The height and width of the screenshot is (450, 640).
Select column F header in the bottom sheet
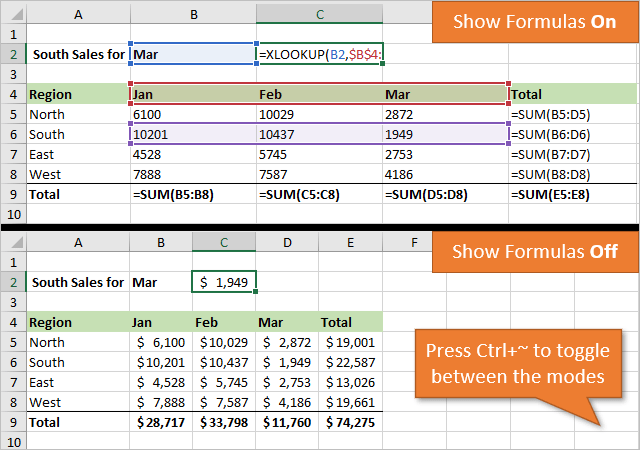[x=413, y=242]
